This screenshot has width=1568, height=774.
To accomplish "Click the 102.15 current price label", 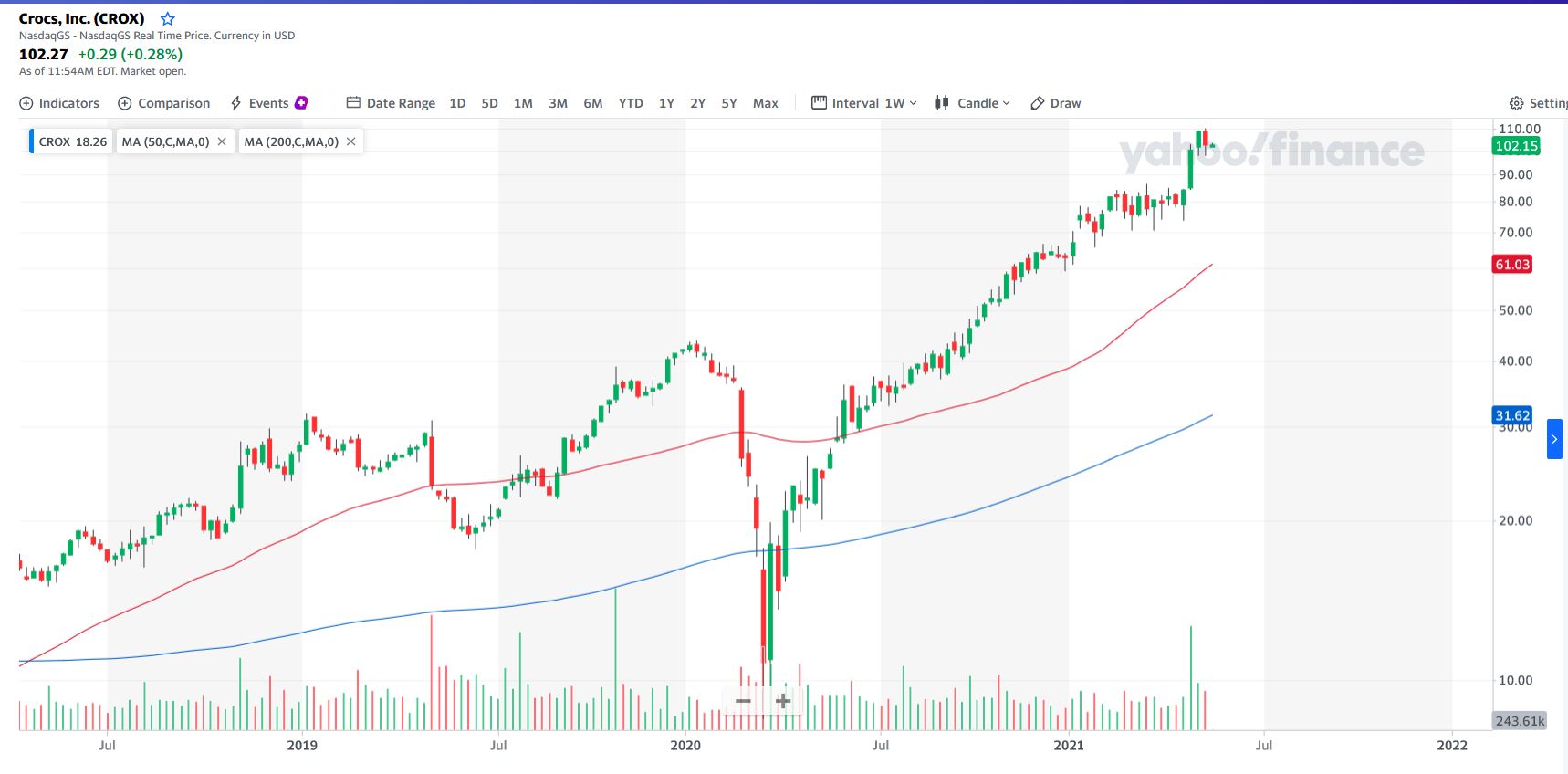I will 1516,146.
